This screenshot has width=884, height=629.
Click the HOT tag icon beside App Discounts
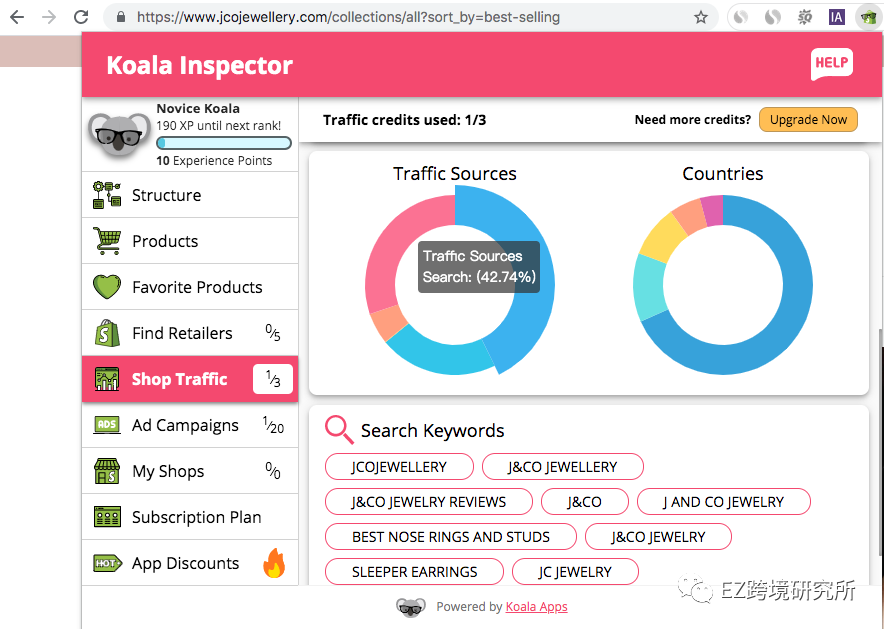tap(107, 563)
